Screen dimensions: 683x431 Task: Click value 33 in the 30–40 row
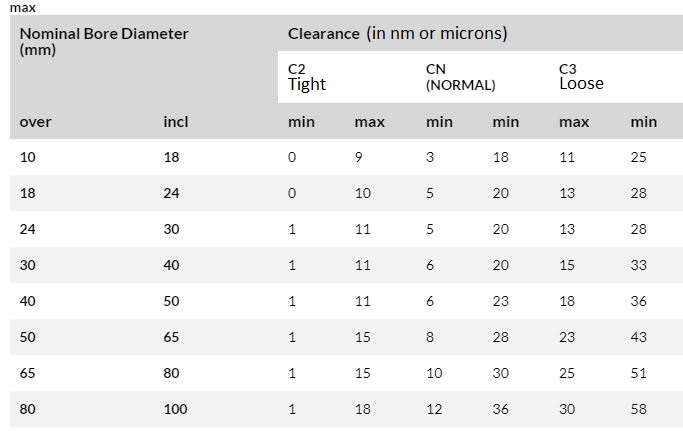tap(639, 265)
